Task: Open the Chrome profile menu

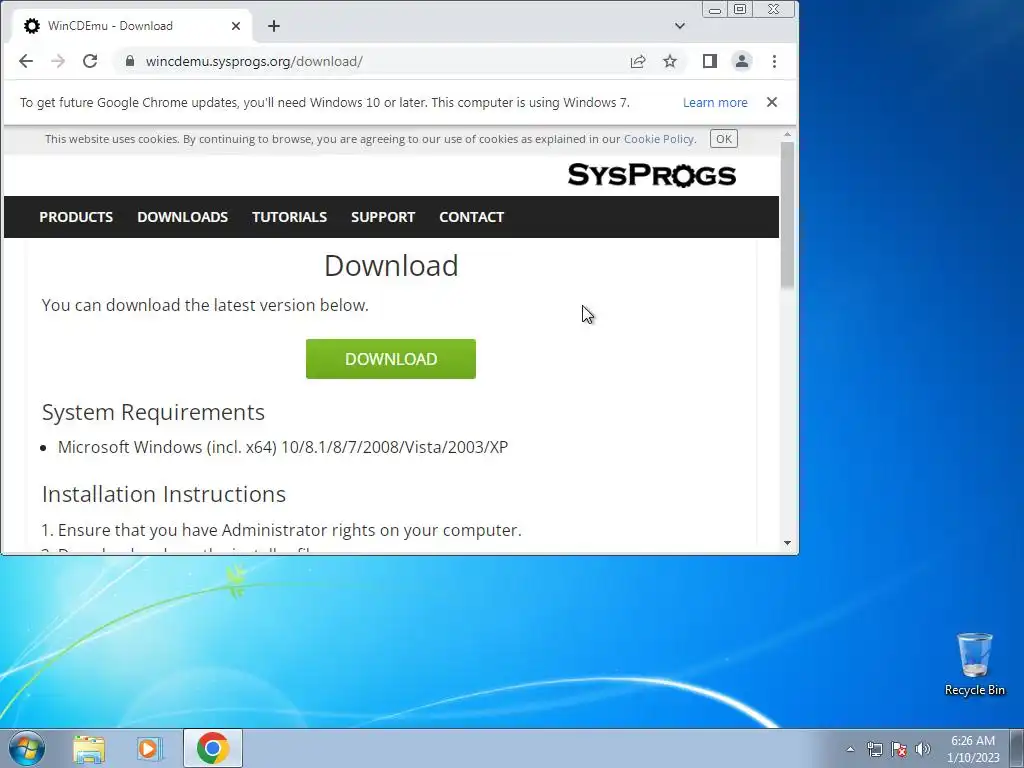Action: click(x=742, y=61)
